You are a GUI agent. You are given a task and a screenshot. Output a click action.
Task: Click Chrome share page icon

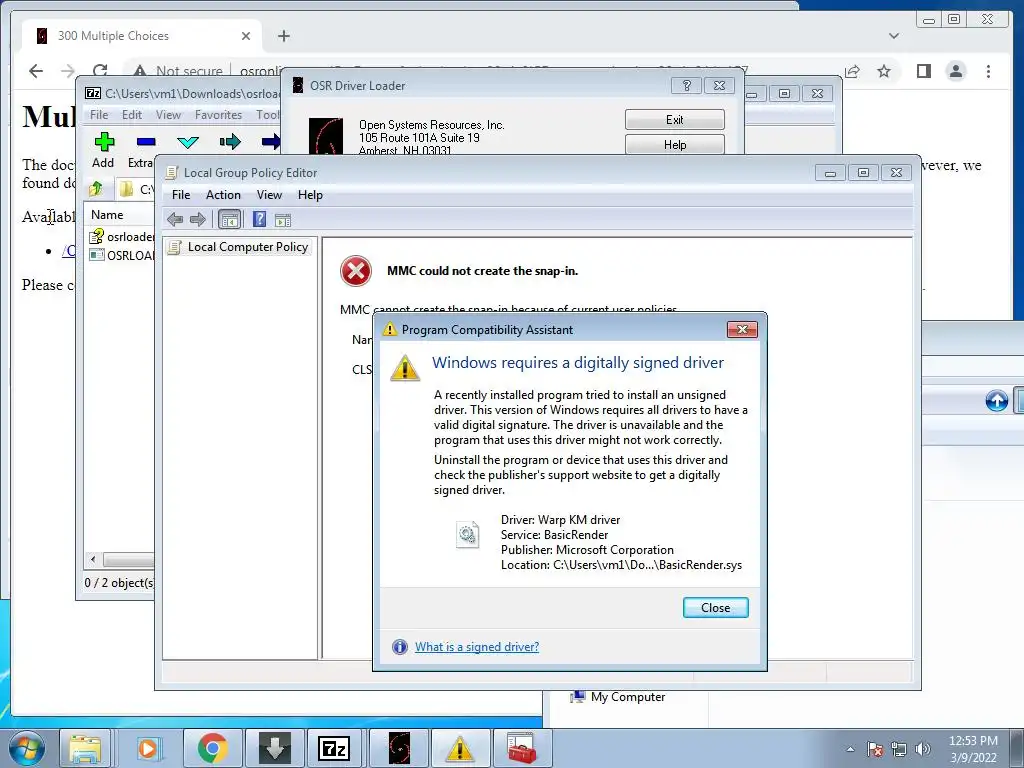pos(852,71)
